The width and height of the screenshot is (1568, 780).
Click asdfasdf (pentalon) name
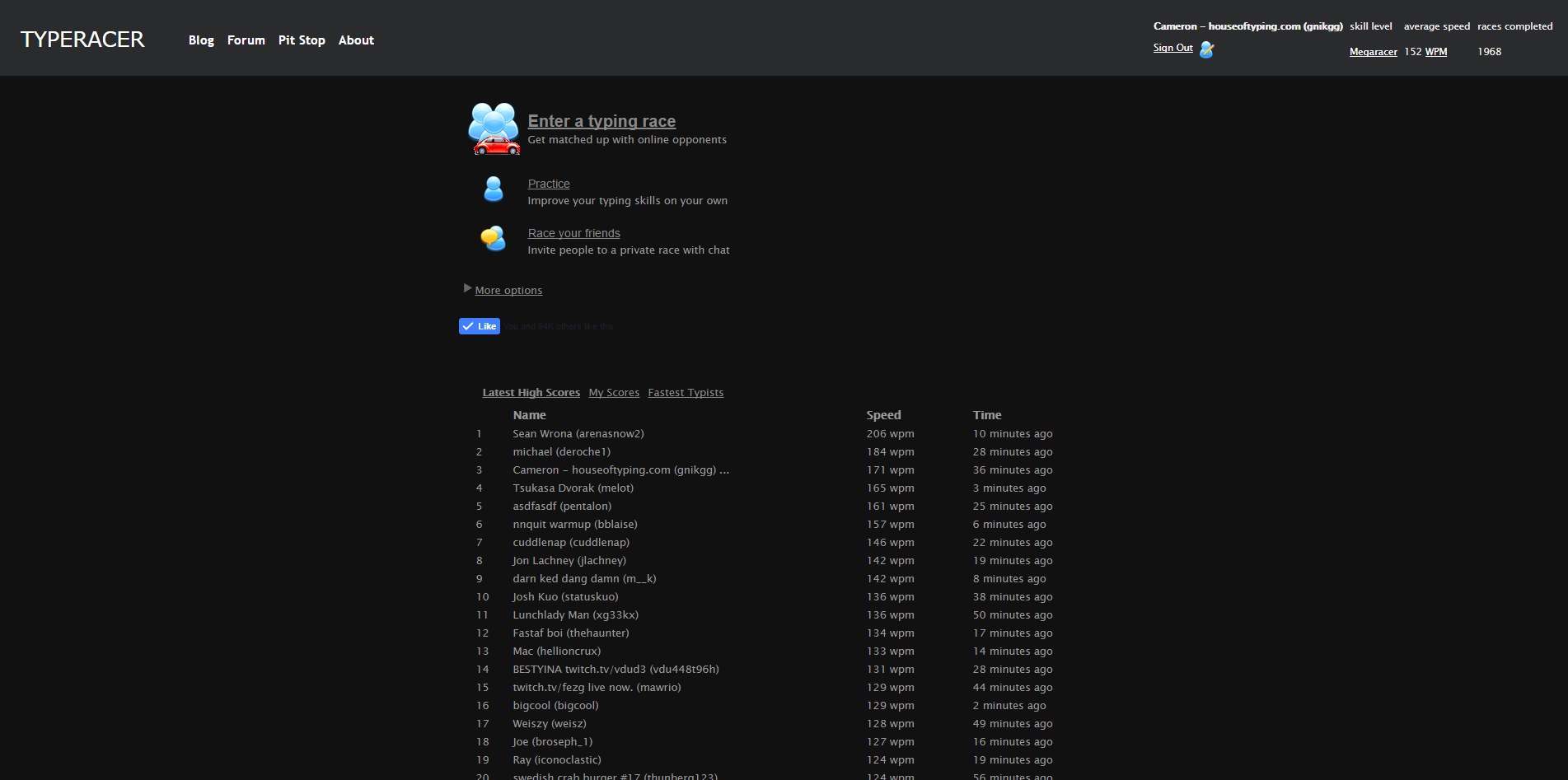coord(562,507)
